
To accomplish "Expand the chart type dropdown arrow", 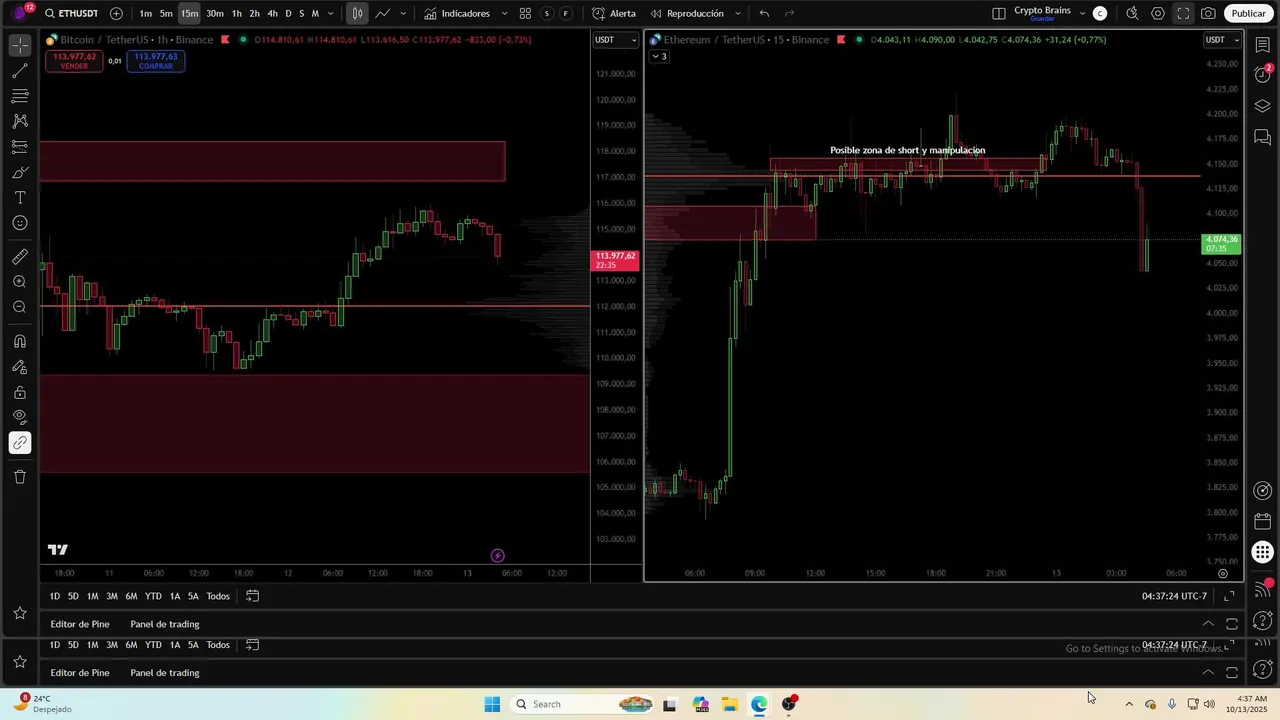I will (403, 13).
